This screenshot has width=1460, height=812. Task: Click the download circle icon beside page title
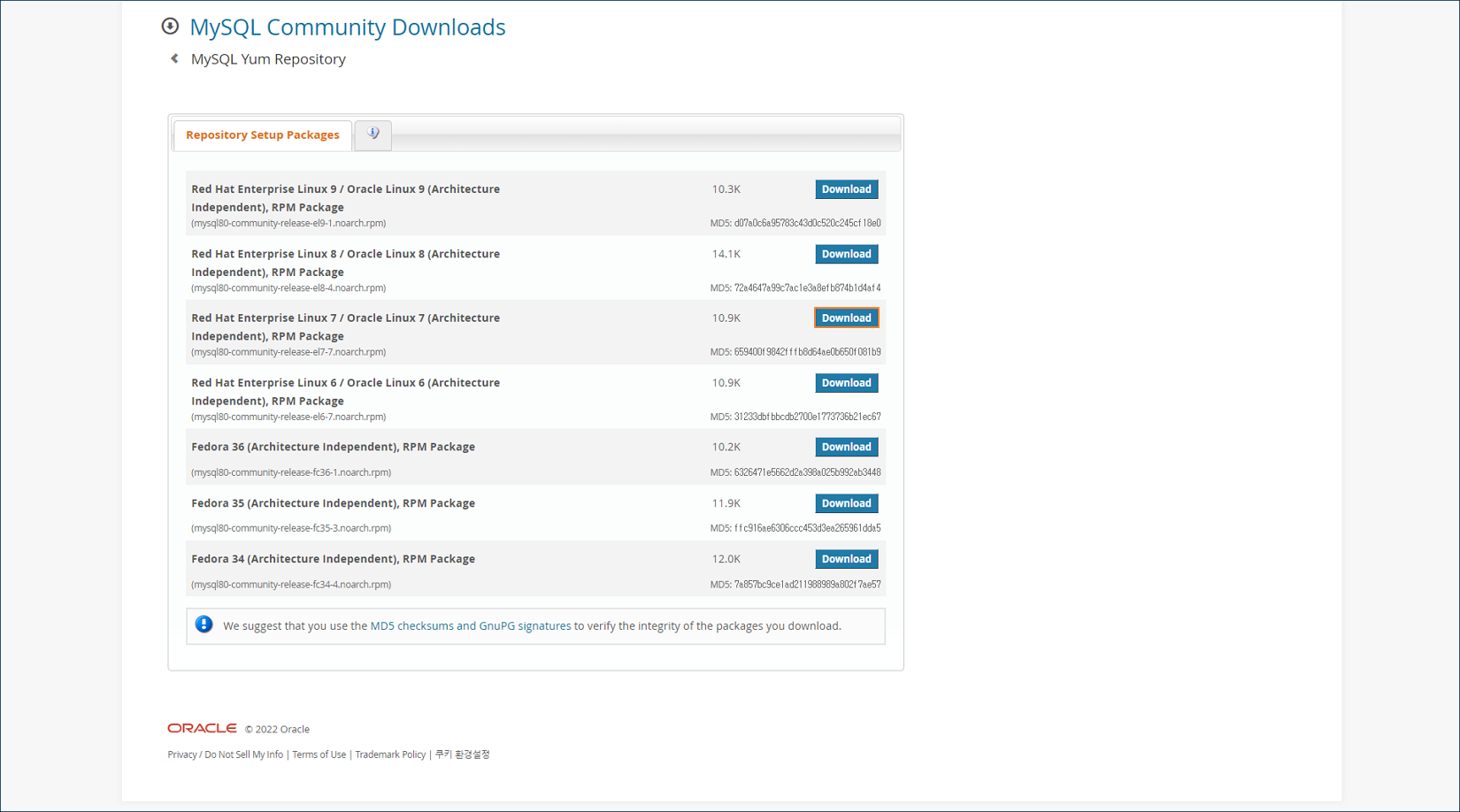[170, 27]
